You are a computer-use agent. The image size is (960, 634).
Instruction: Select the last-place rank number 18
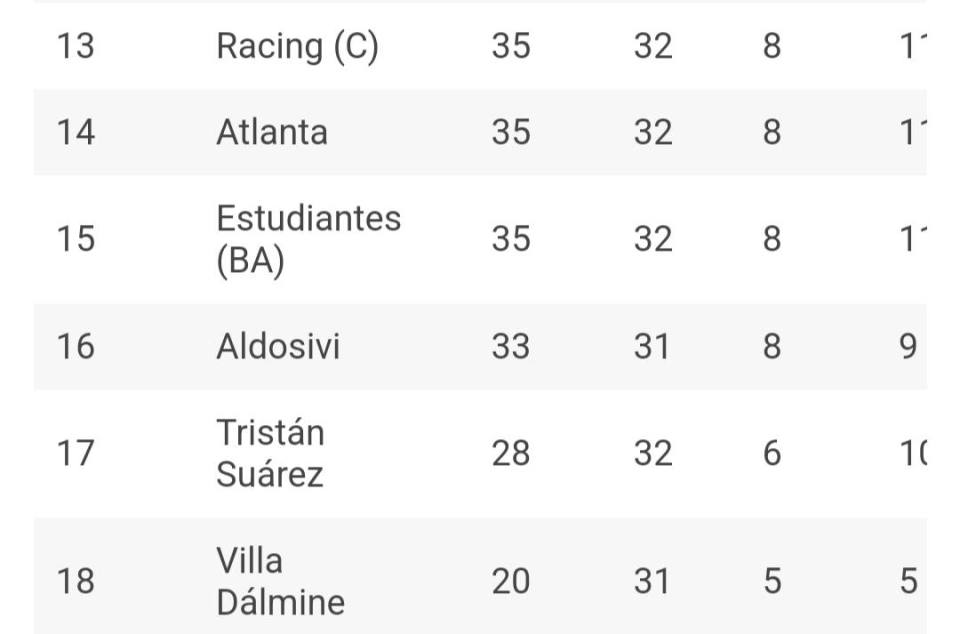pos(76,581)
